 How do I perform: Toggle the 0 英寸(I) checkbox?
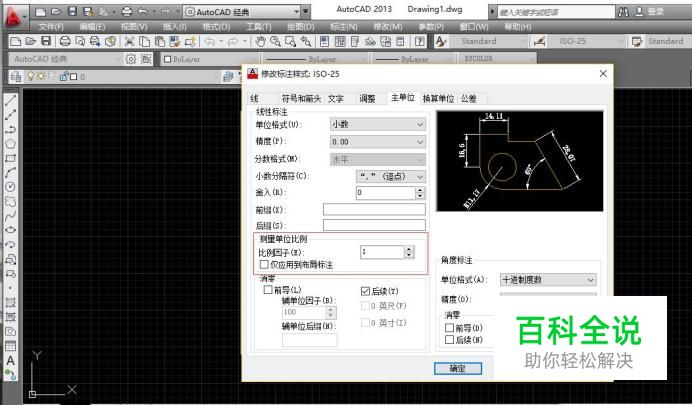coord(365,322)
